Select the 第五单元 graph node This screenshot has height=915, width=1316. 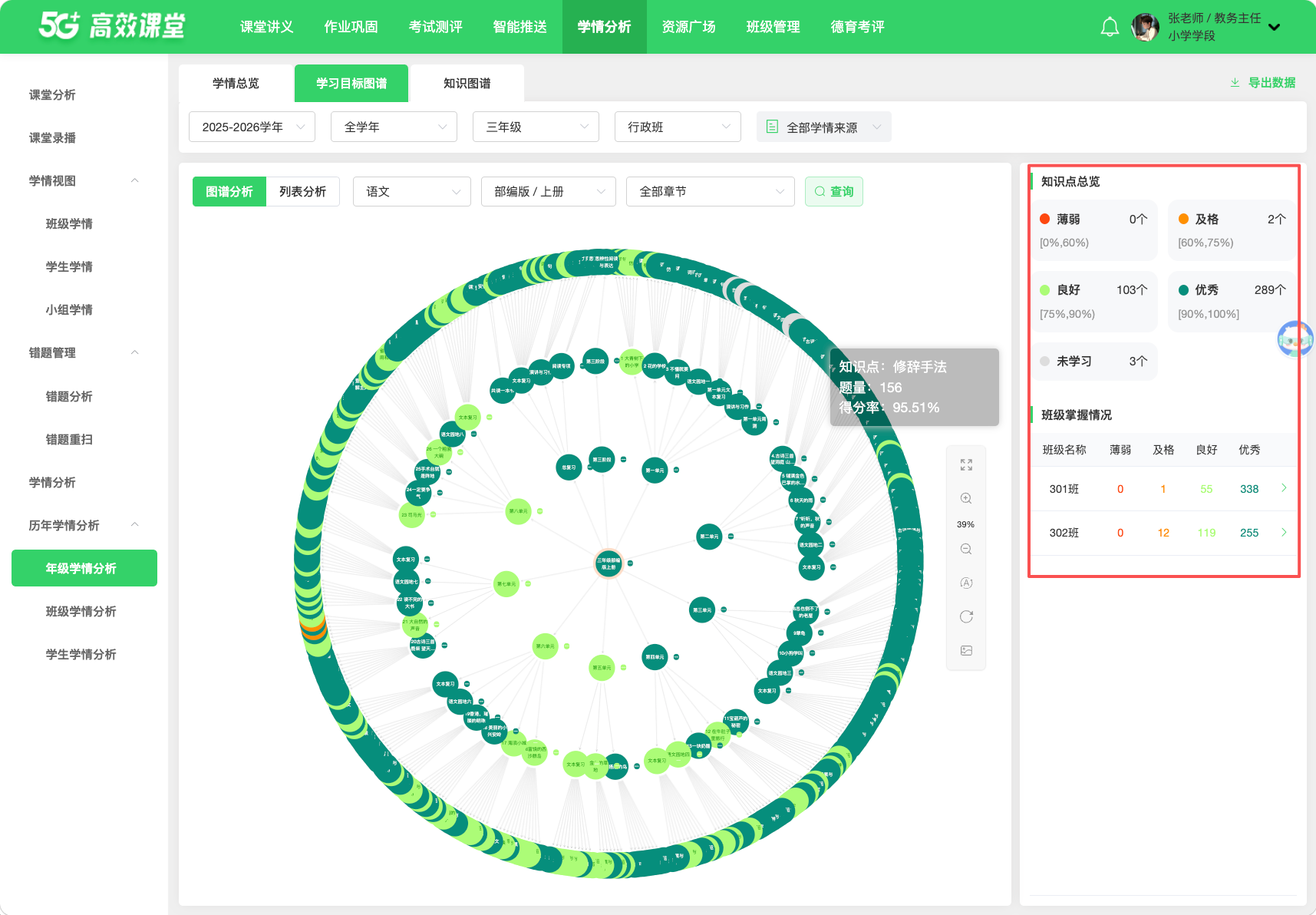[x=602, y=668]
